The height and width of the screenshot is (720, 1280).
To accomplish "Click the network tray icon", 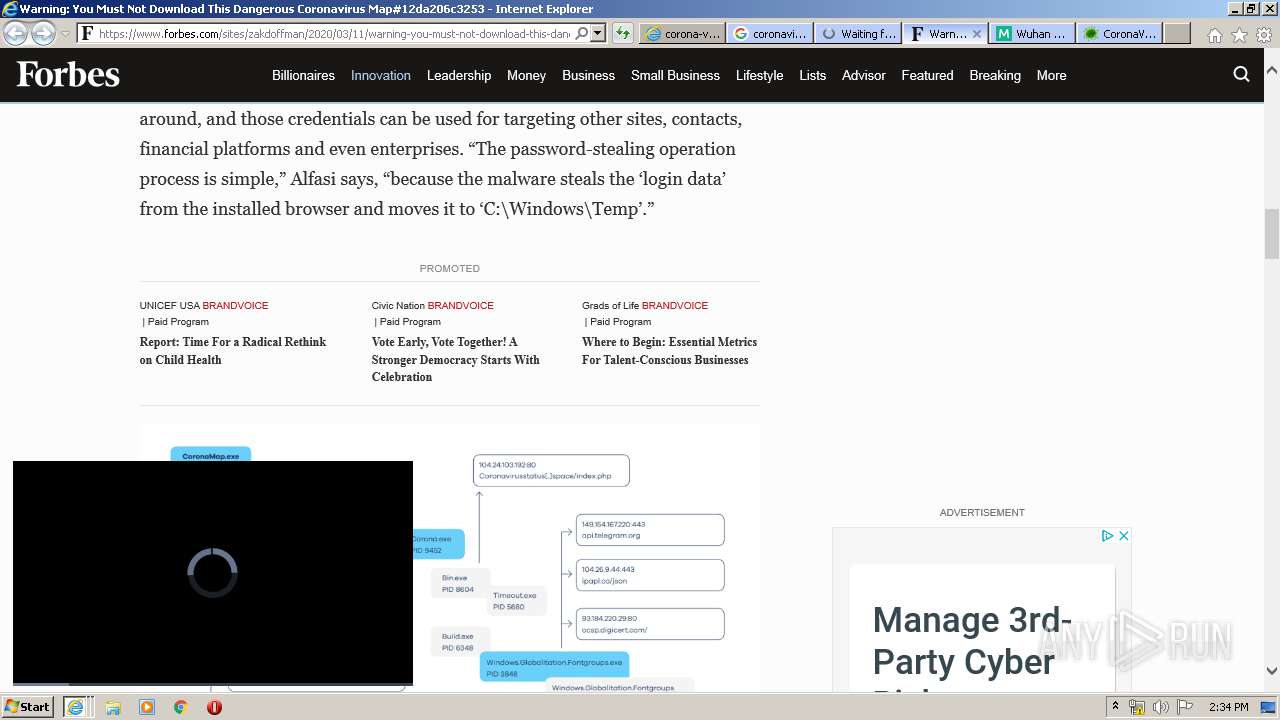I will 1137,707.
